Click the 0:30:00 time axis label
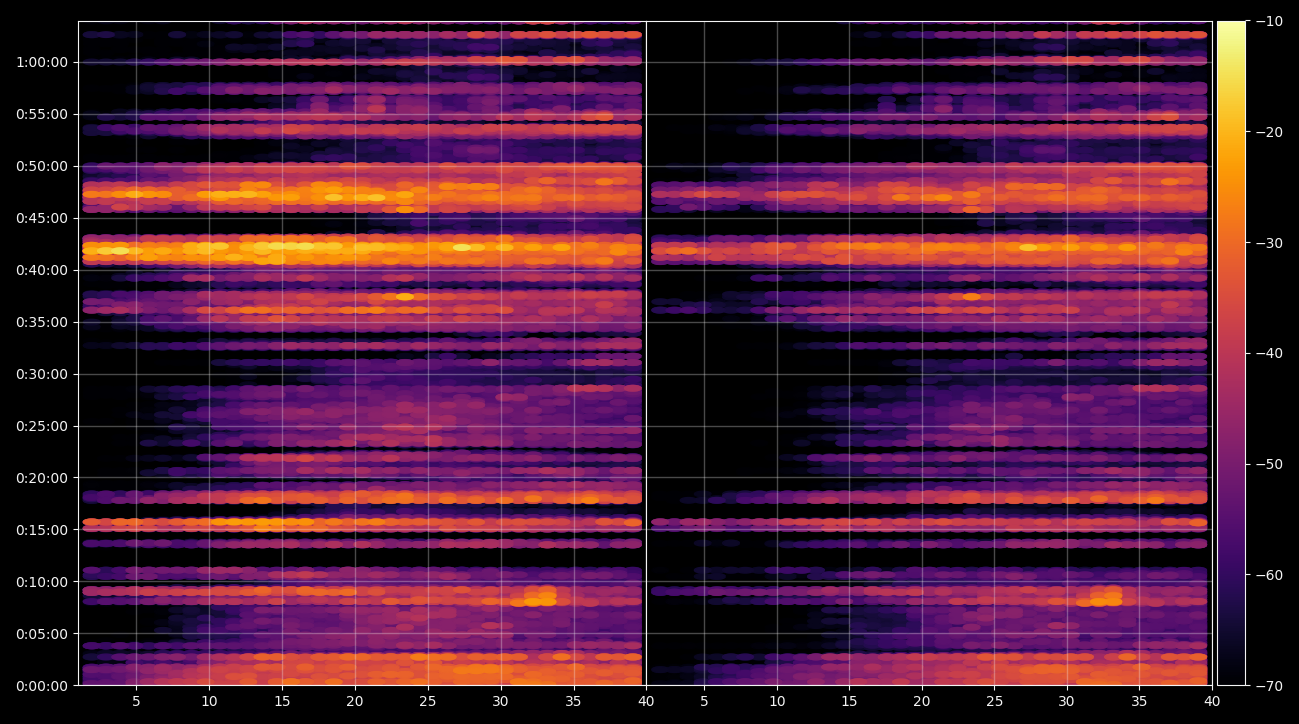 (42, 374)
